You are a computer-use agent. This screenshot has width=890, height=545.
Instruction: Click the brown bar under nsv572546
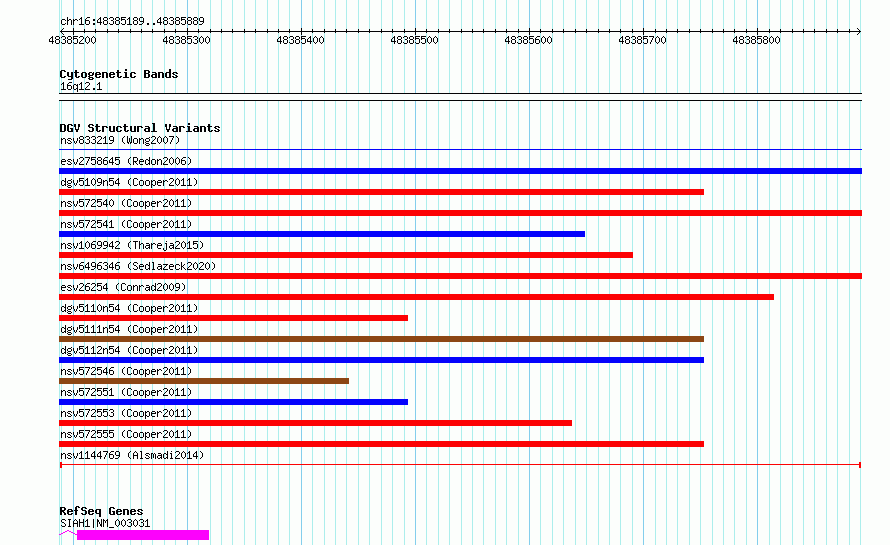(x=204, y=381)
